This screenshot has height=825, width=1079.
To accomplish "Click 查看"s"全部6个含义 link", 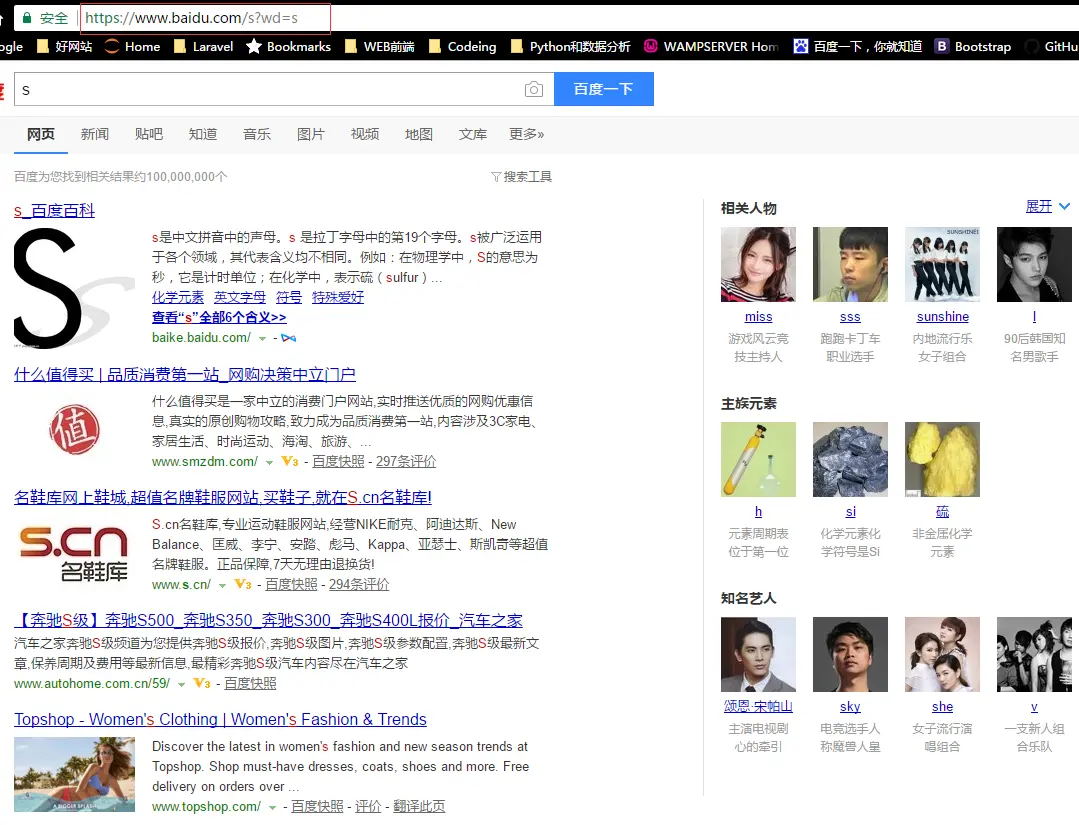I will 219,317.
